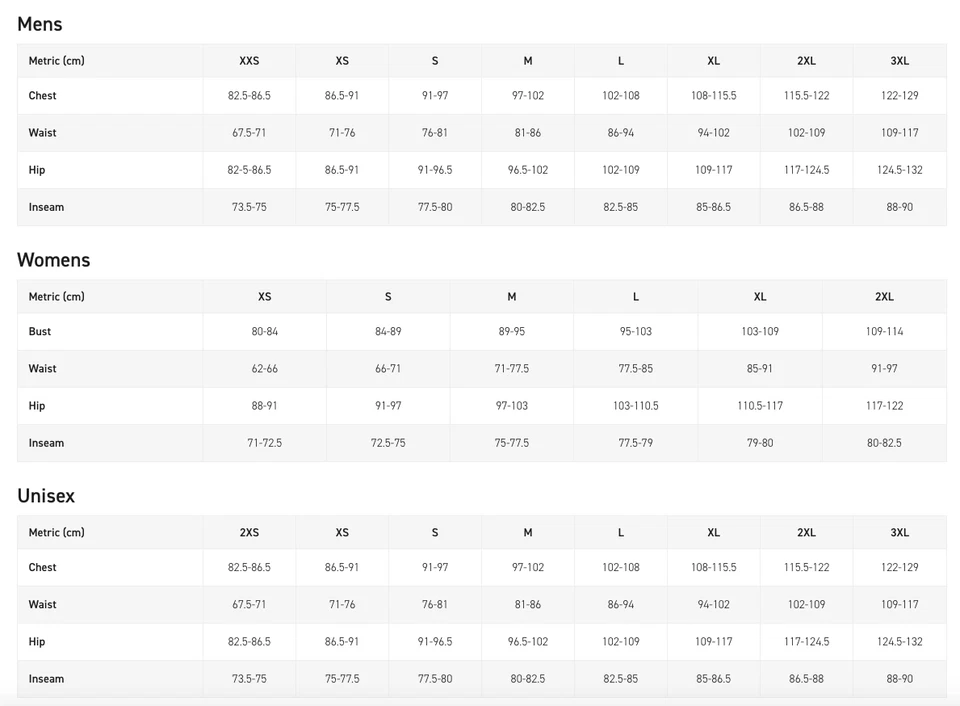Select the XXS column header in Mens table
Viewport: 960px width, 706px height.
pos(249,61)
